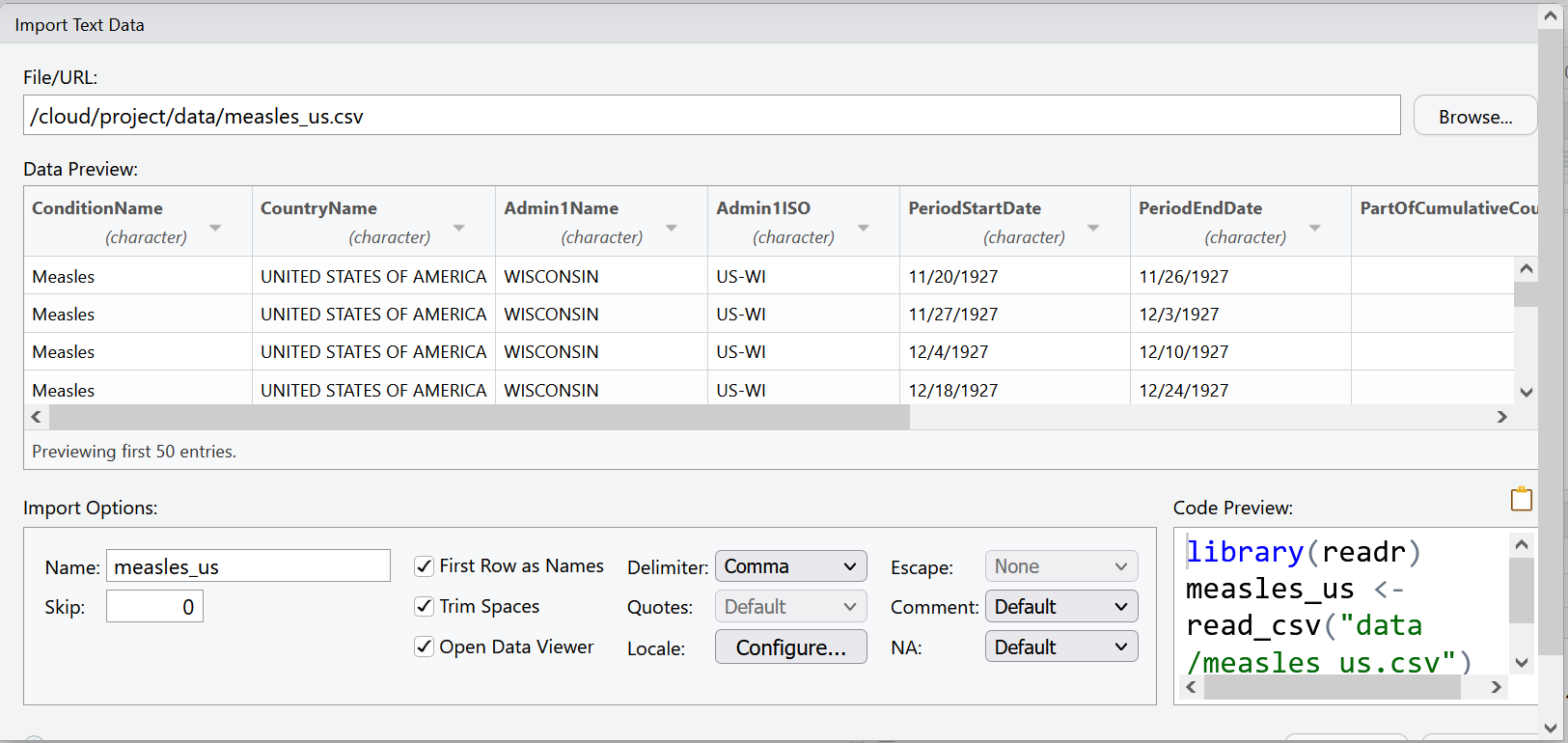Uncheck First Row as Names

pyautogui.click(x=425, y=566)
